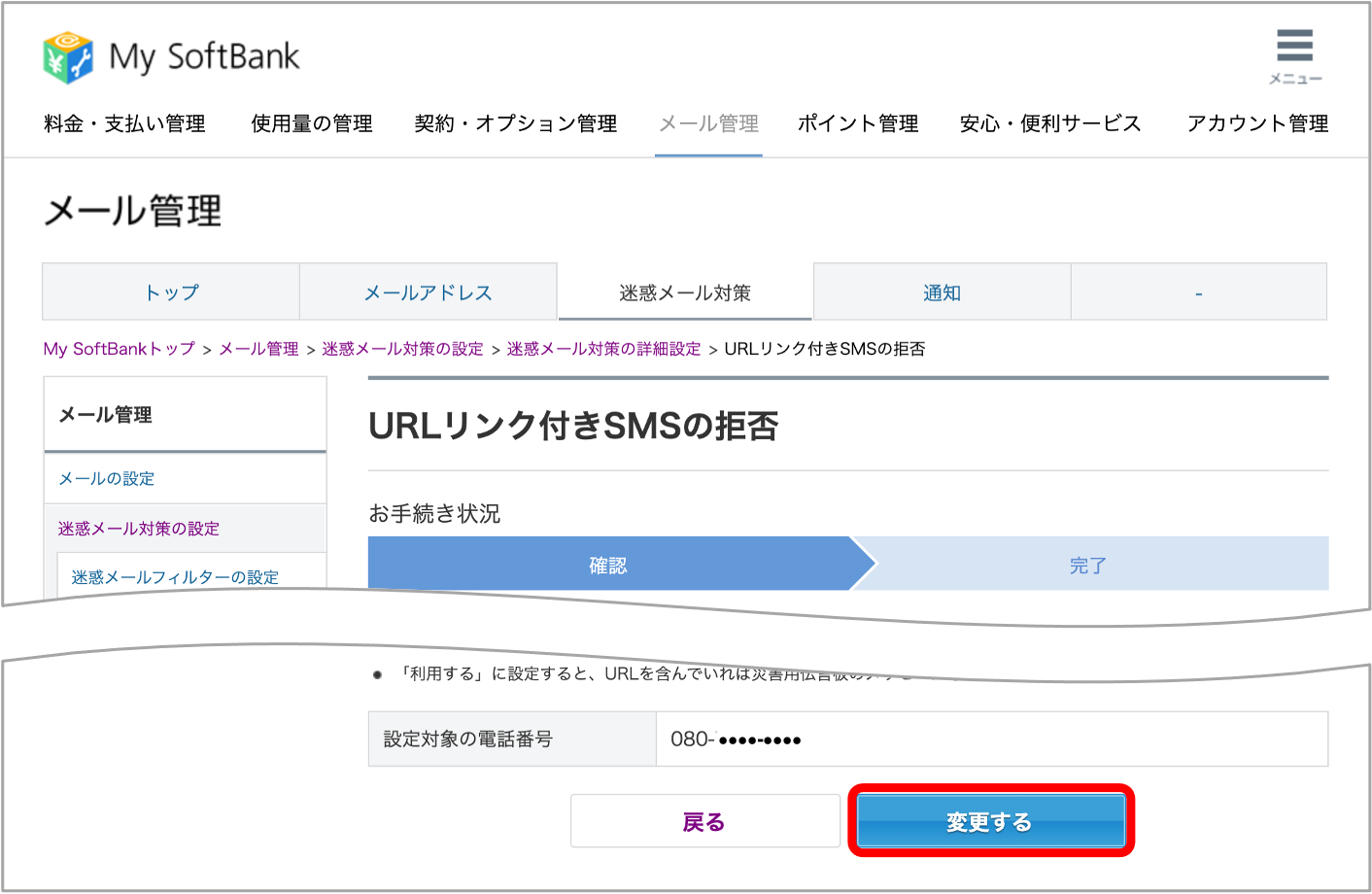
Task: Click the large メール管理 page title
Action: [x=133, y=210]
